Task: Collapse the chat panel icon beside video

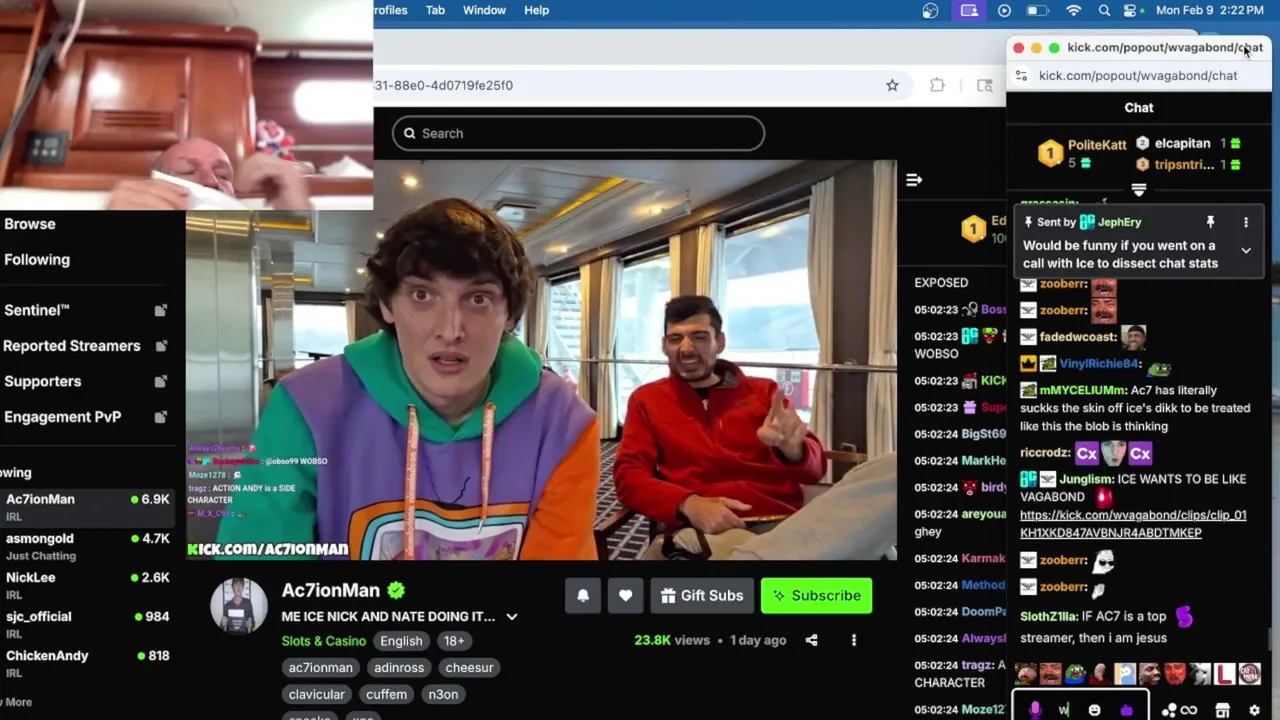Action: click(913, 180)
